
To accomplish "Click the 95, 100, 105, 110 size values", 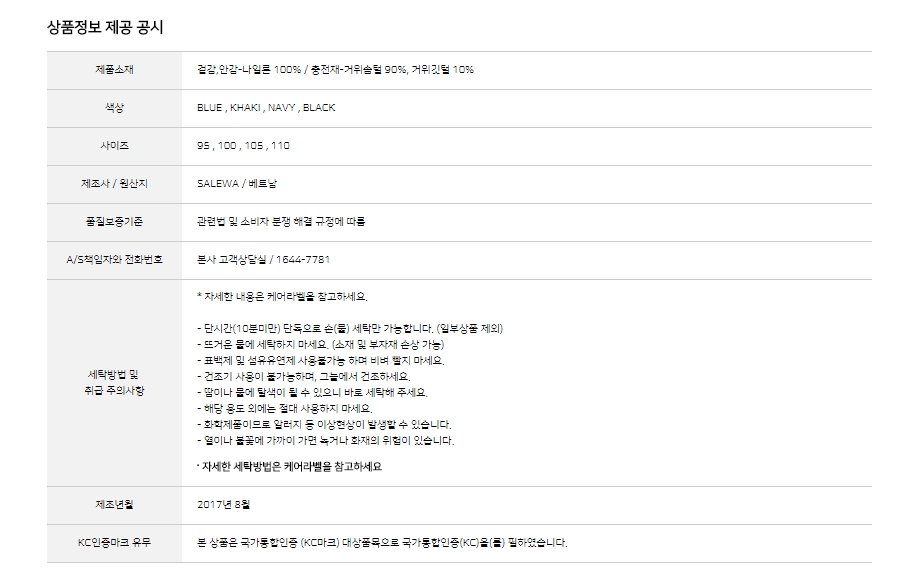I will tap(244, 146).
